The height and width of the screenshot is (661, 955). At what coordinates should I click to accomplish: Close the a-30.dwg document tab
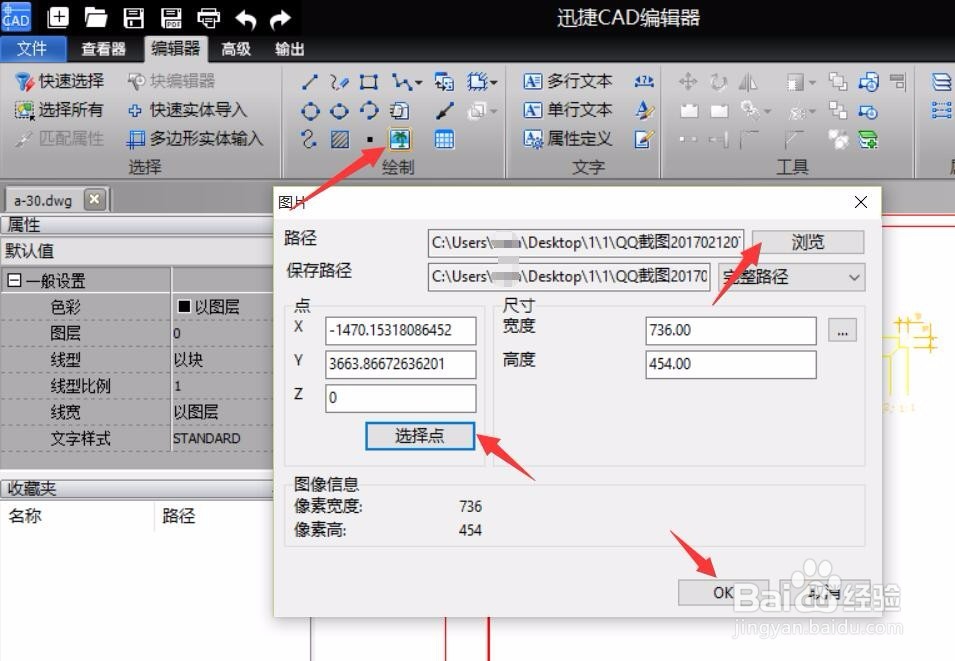[x=94, y=199]
